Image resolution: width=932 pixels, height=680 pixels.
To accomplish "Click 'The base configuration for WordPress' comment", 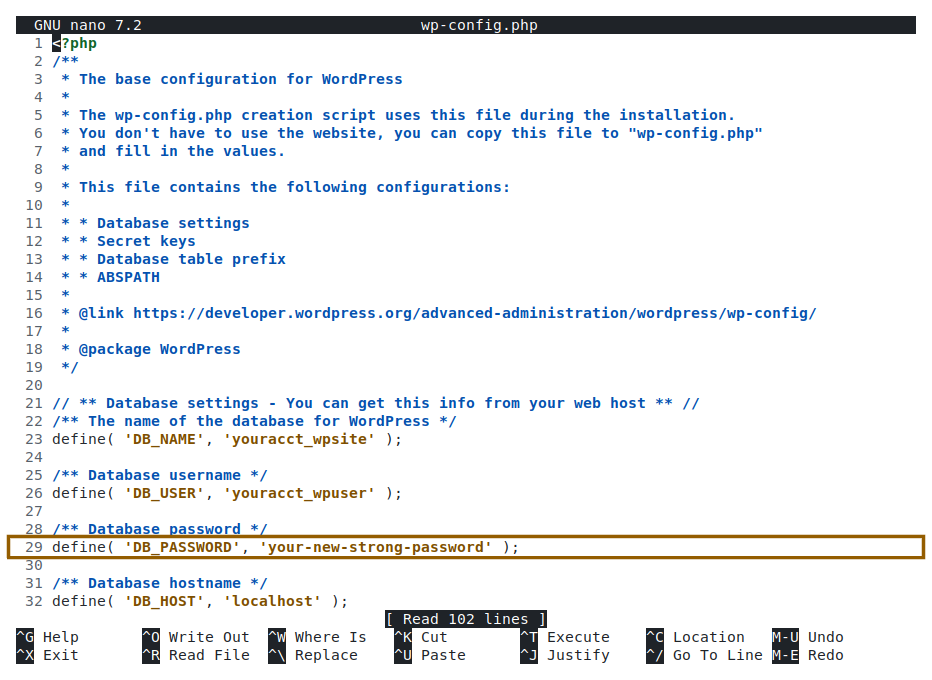I will pos(241,79).
